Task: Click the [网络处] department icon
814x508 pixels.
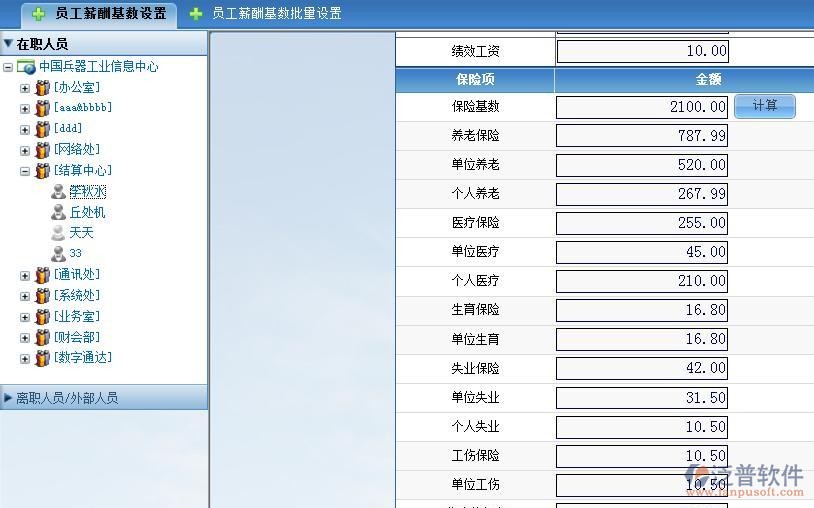Action: (x=43, y=150)
